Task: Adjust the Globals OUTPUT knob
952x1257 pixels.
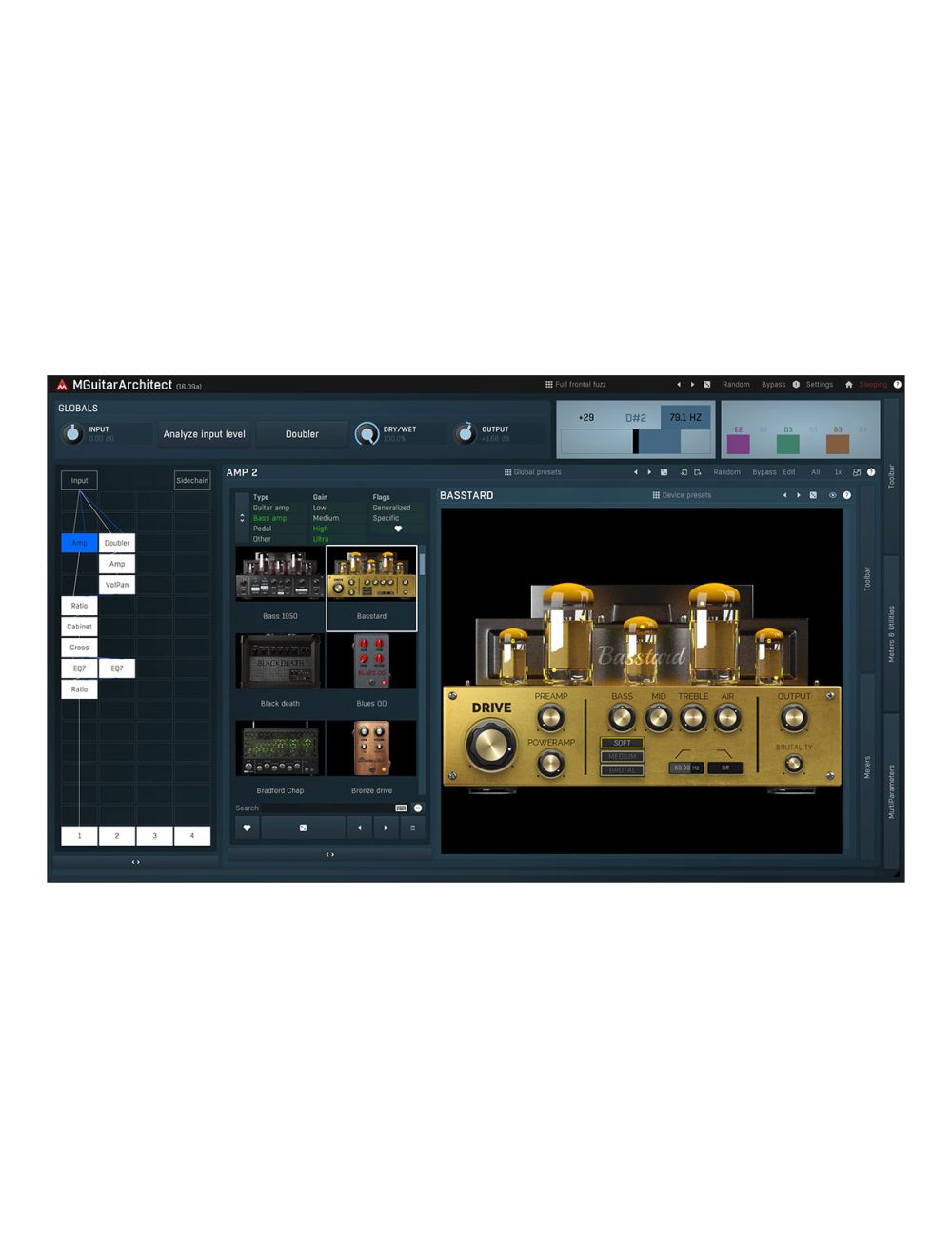Action: (465, 434)
